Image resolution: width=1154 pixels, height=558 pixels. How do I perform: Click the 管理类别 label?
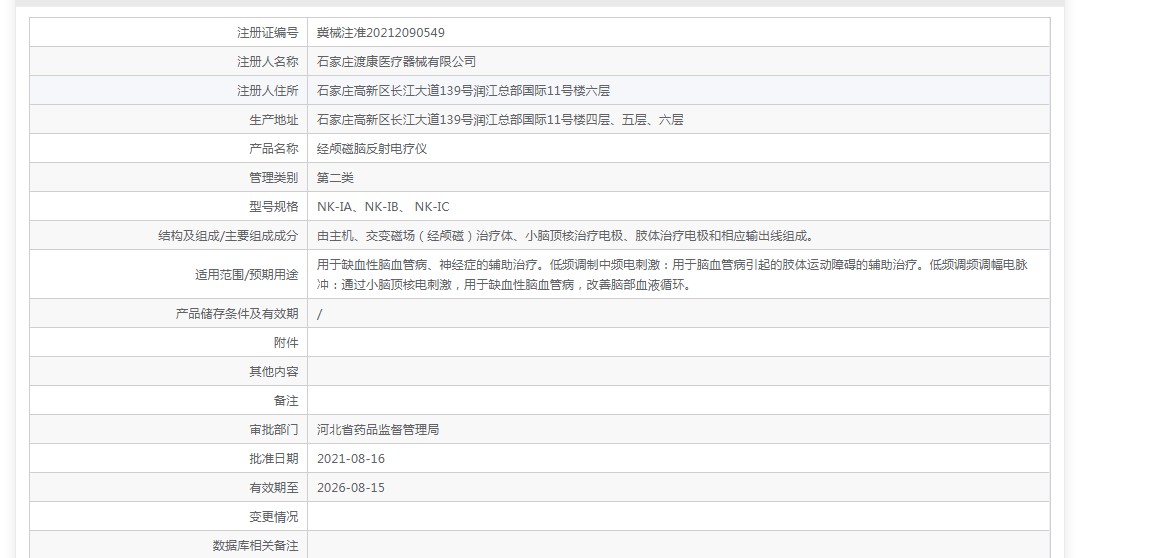click(x=274, y=177)
